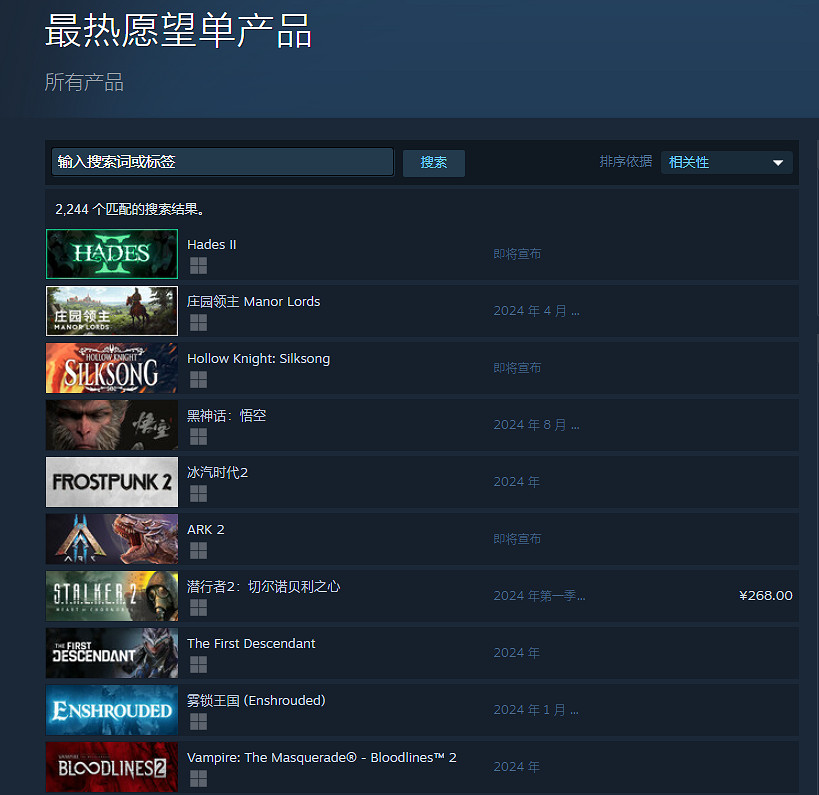This screenshot has height=795, width=819.
Task: Select the ARK 2 cover thumbnail
Action: click(x=111, y=539)
